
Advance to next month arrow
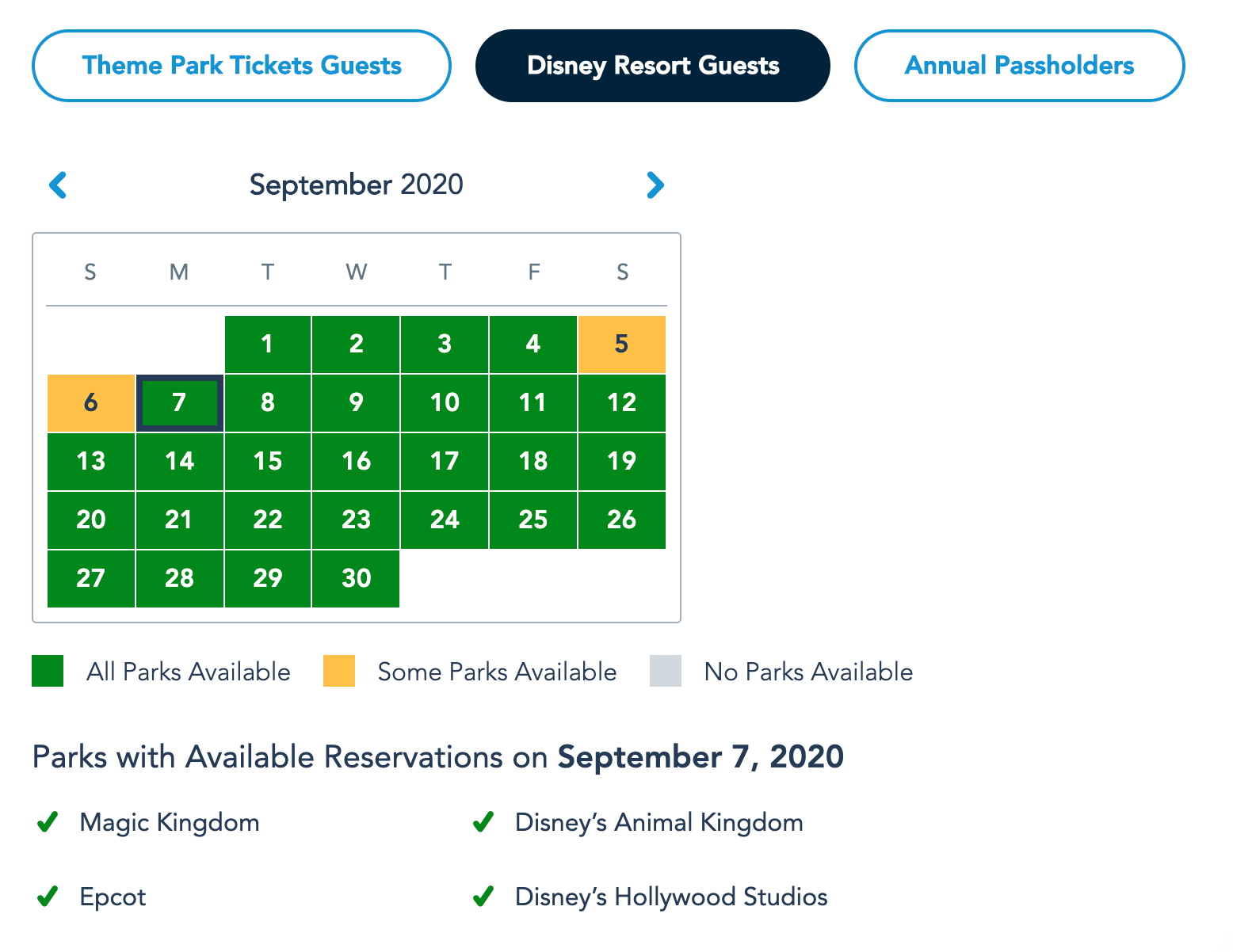click(655, 185)
